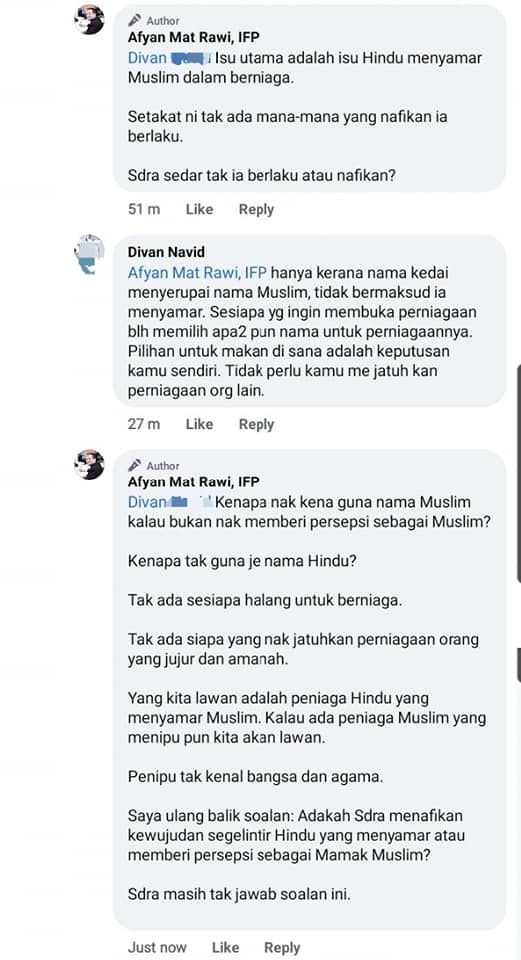Reply to the comment posted Just now
This screenshot has width=521, height=960.
tap(282, 947)
